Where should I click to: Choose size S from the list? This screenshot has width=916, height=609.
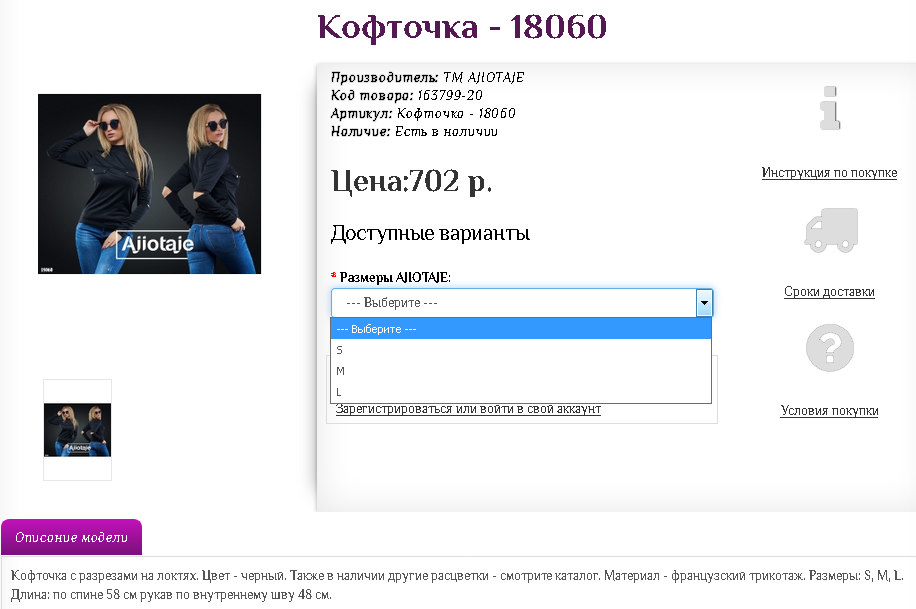coord(520,350)
